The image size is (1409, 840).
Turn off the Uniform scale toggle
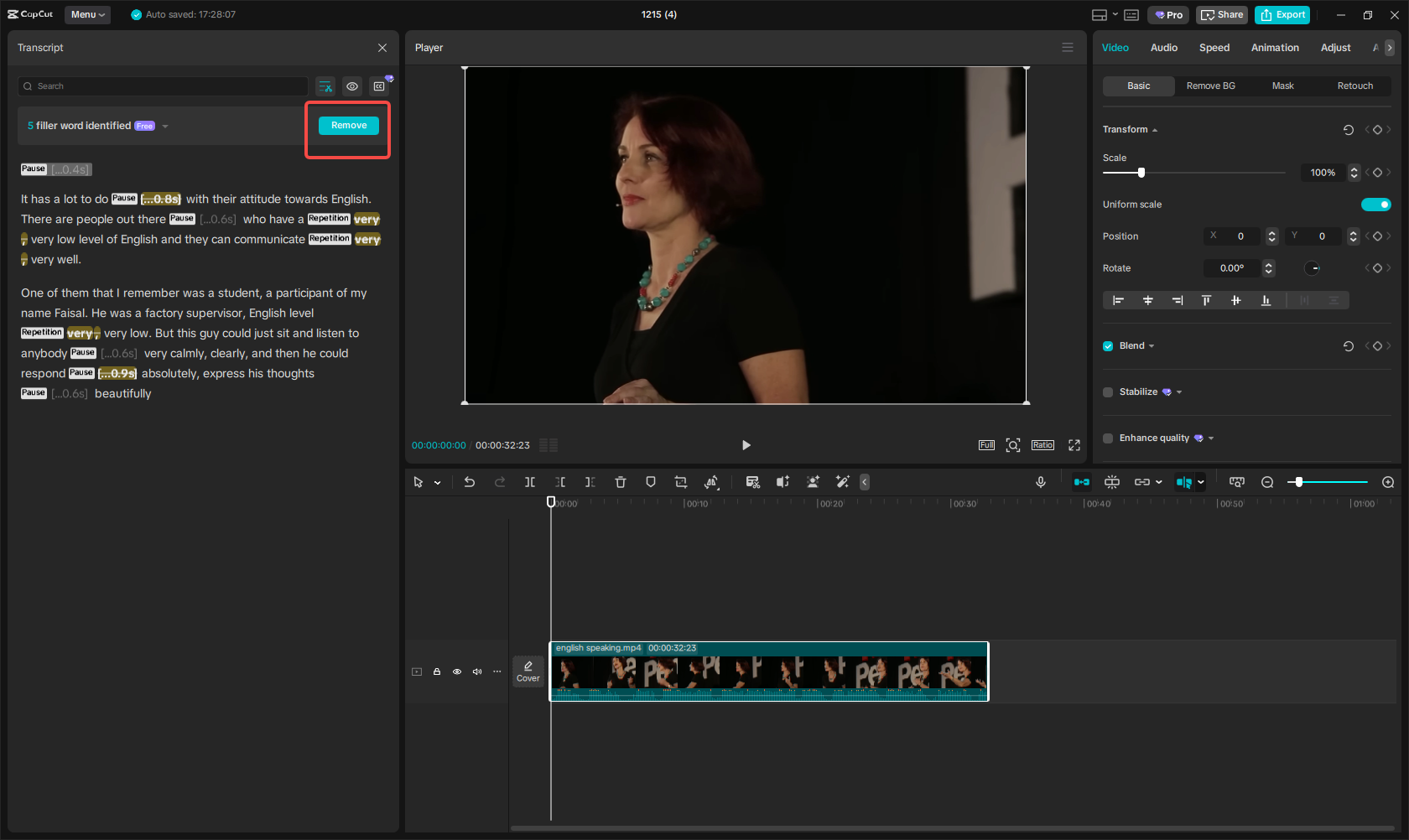pos(1376,204)
